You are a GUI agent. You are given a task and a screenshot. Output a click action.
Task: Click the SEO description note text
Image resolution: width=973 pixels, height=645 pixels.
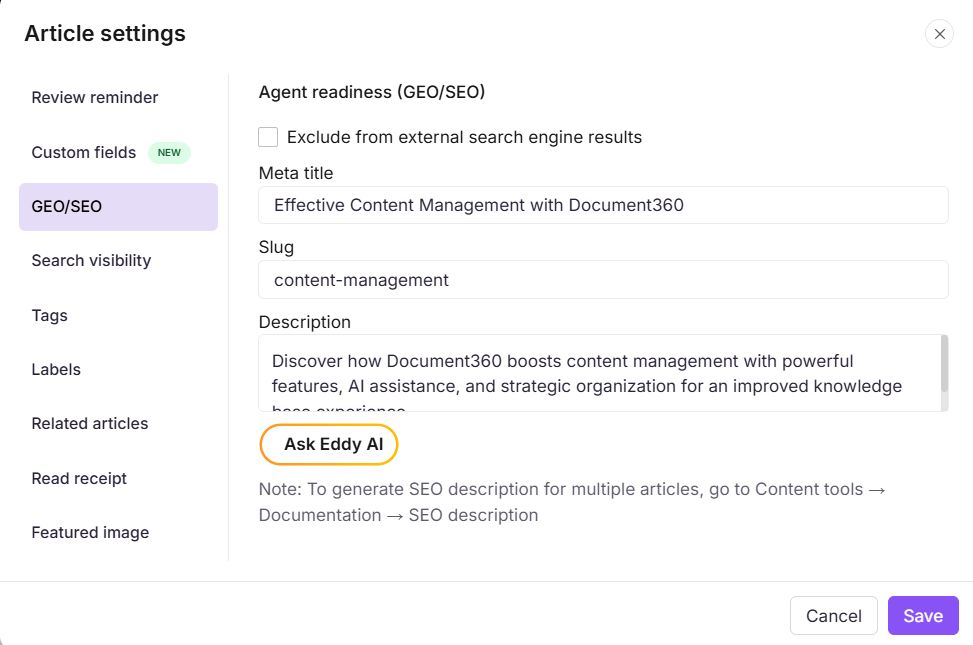(x=572, y=502)
